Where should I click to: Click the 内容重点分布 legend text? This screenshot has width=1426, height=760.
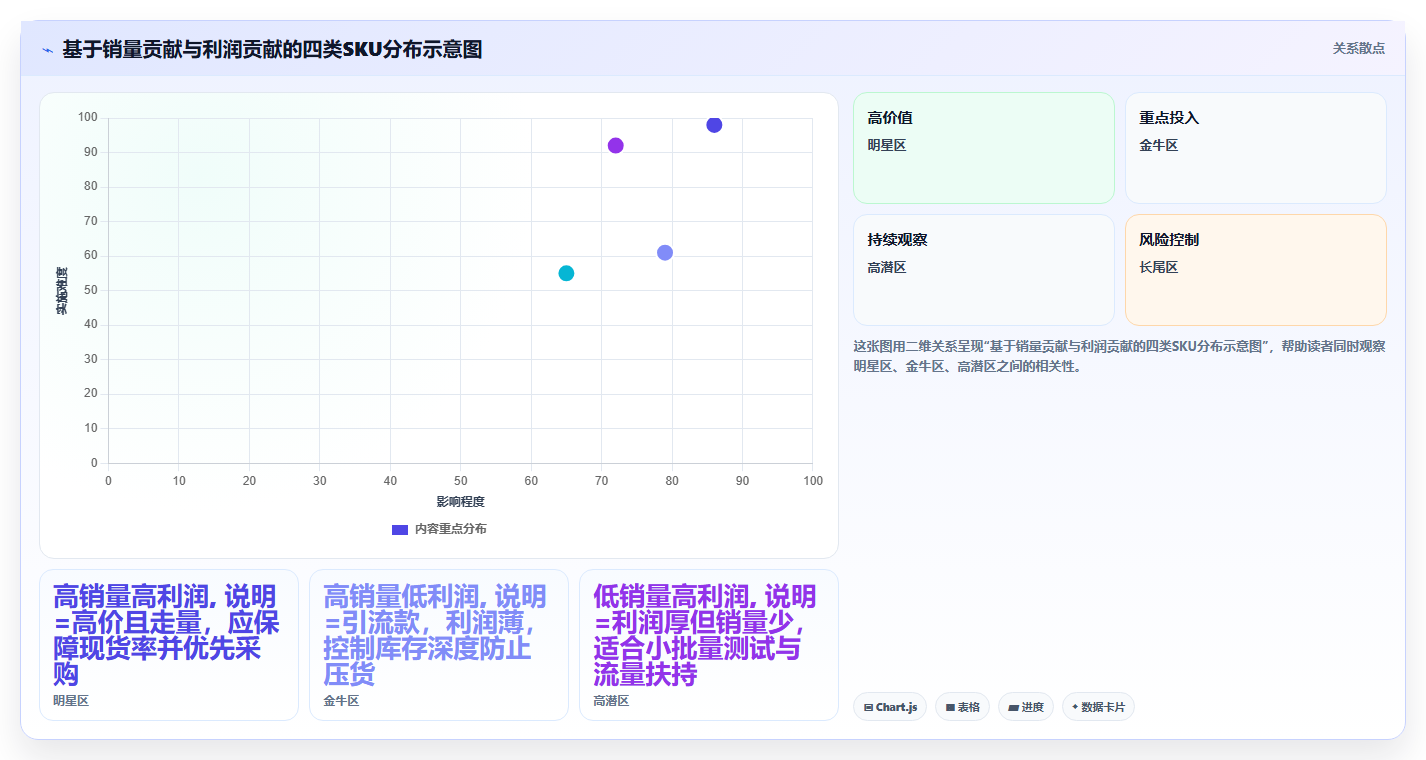pyautogui.click(x=451, y=529)
